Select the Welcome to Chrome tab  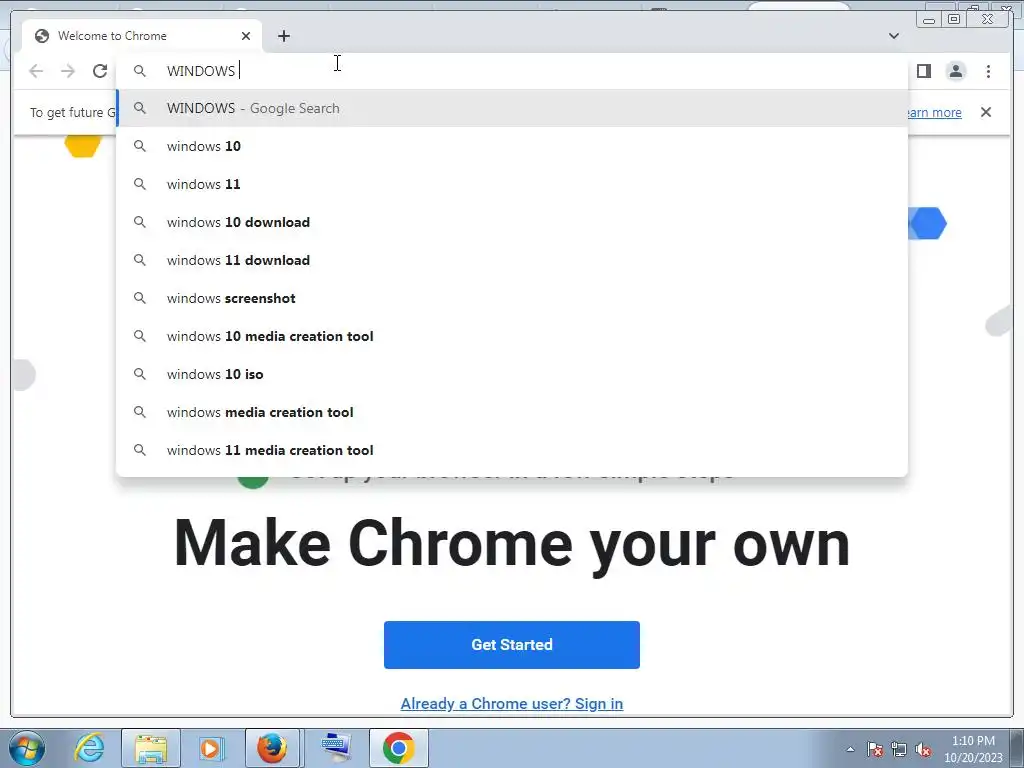pyautogui.click(x=142, y=36)
